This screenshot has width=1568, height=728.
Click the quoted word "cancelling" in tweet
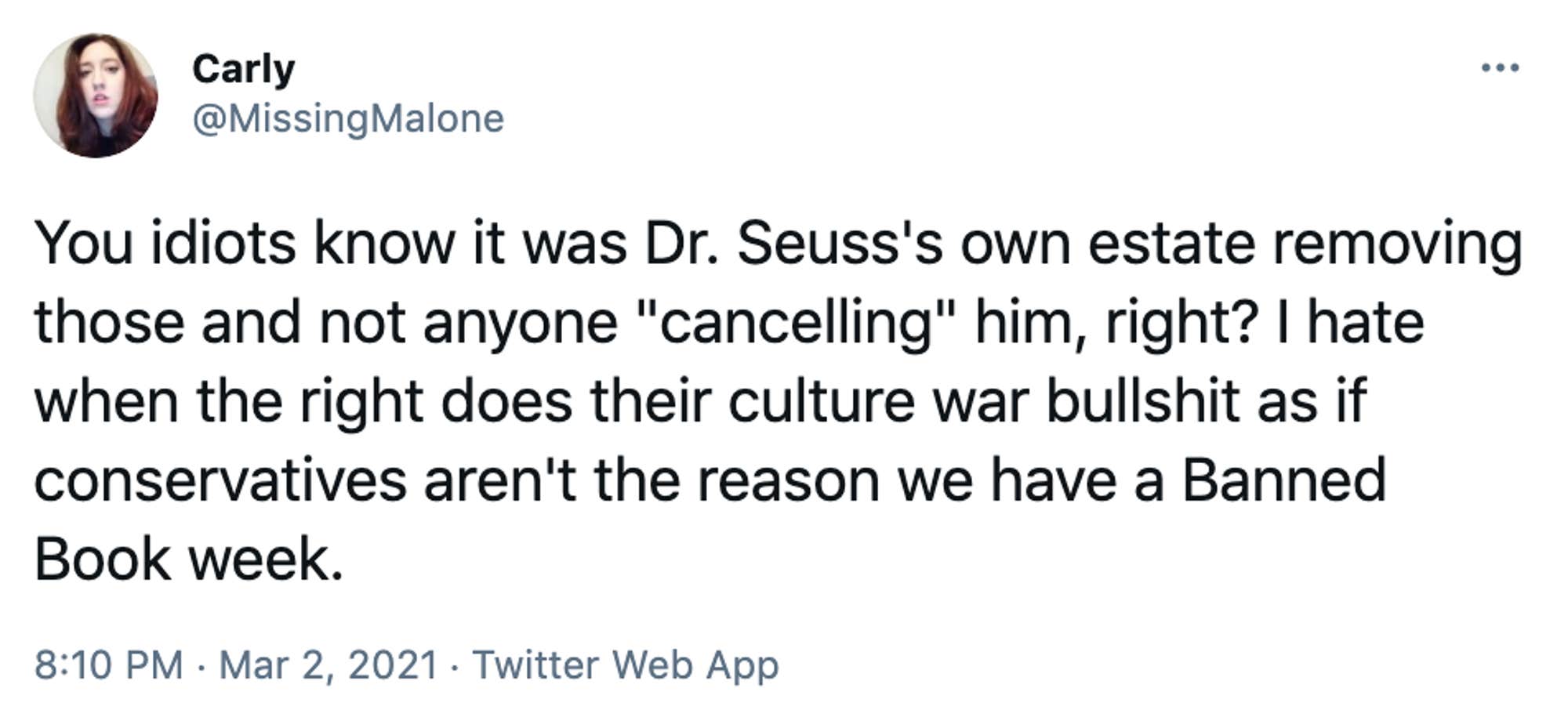(798, 323)
